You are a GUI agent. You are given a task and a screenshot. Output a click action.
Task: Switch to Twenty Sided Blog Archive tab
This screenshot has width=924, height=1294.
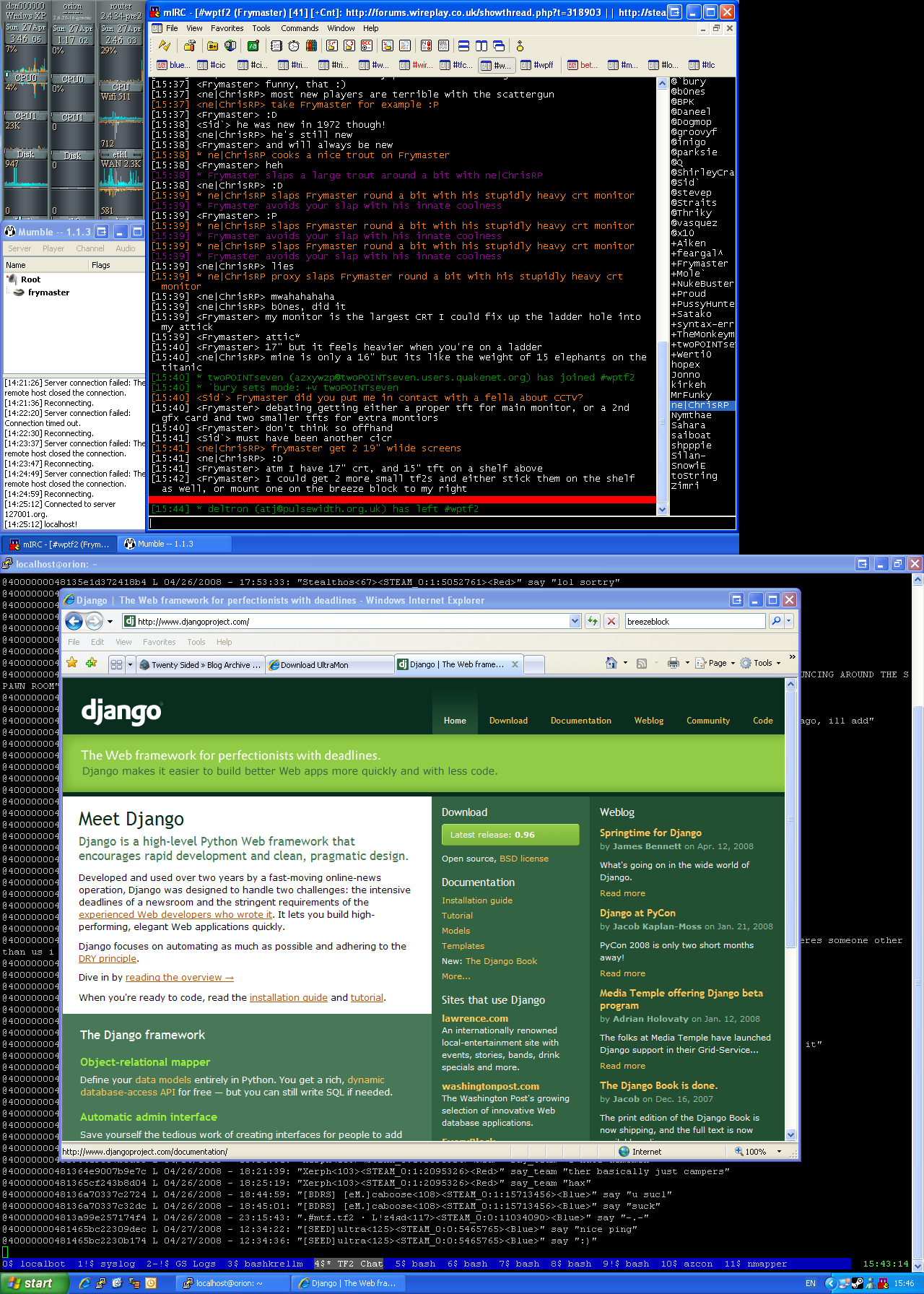click(200, 665)
